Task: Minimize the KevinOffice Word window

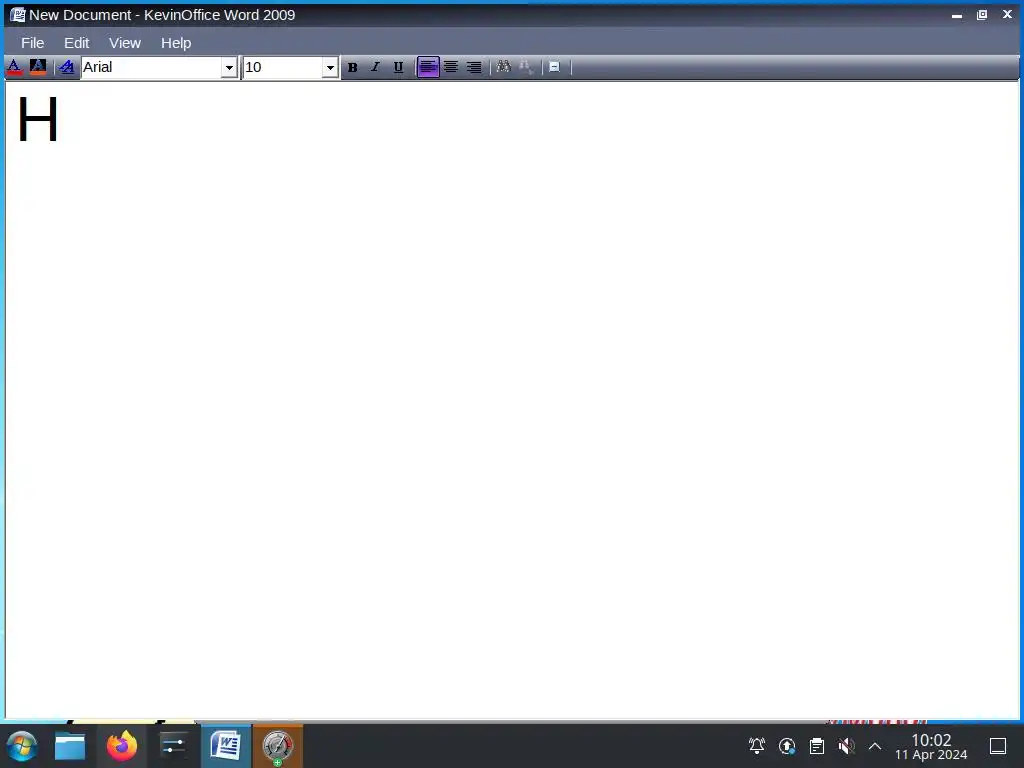Action: (957, 14)
